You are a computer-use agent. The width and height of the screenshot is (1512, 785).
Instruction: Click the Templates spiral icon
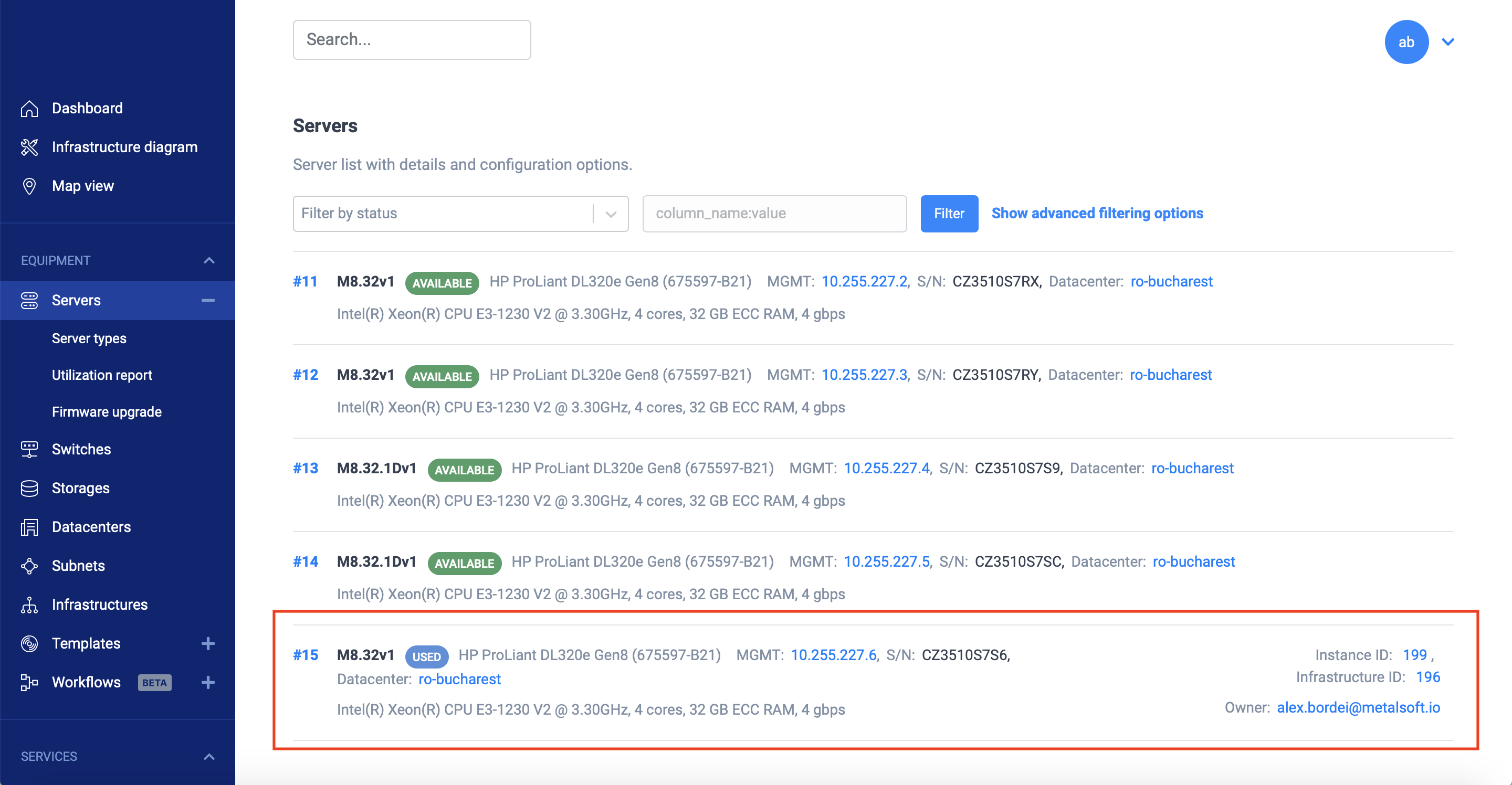point(29,644)
